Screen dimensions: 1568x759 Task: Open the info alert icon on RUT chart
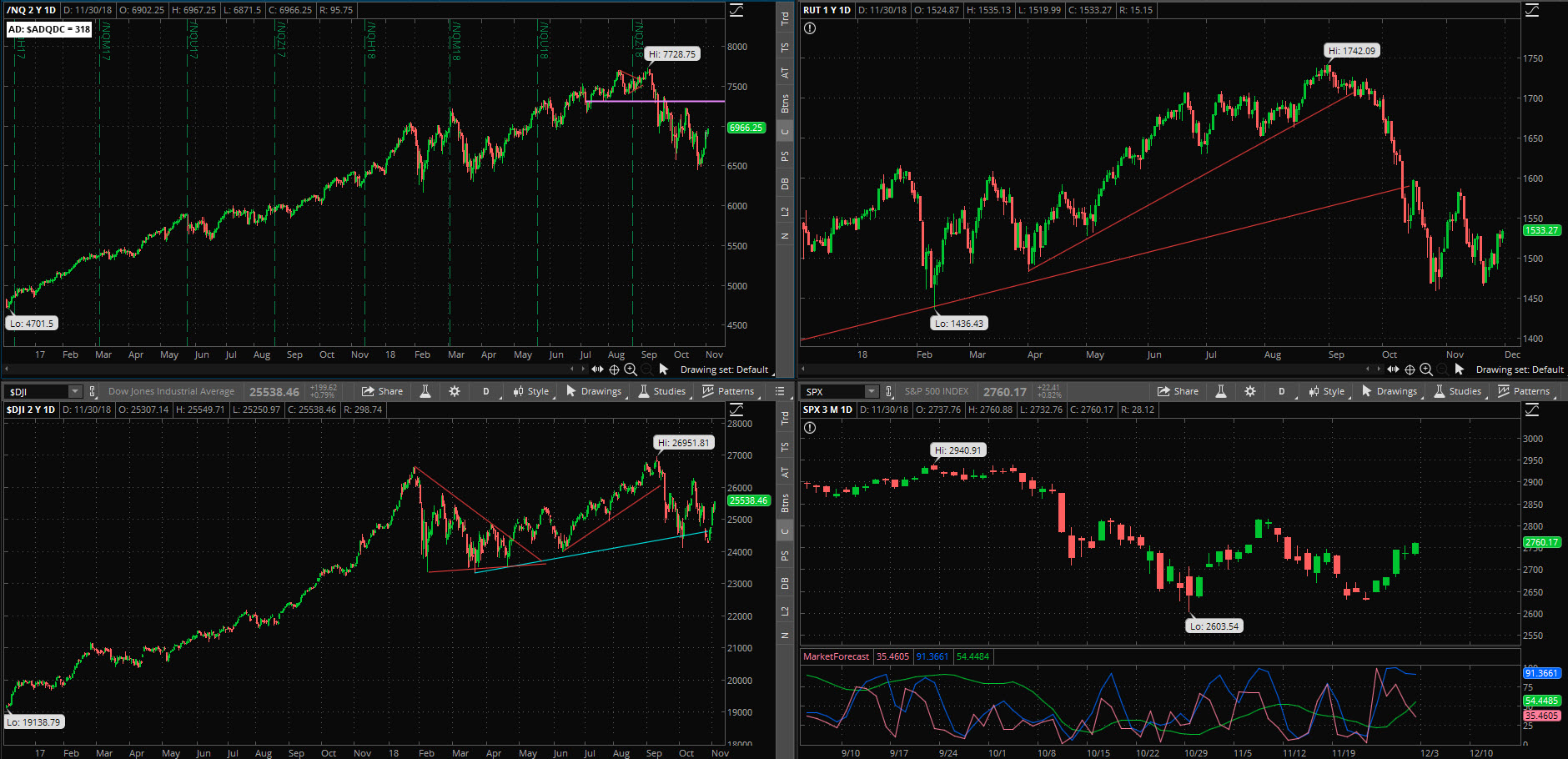[810, 28]
